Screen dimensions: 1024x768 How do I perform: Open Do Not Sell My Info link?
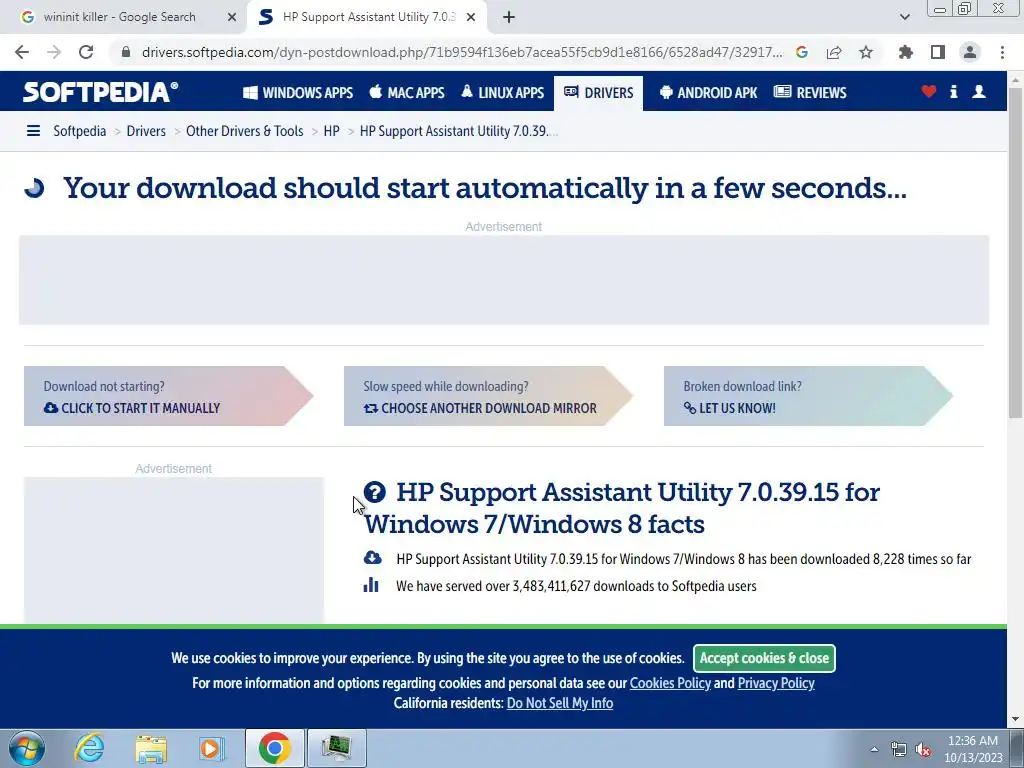pyautogui.click(x=560, y=703)
